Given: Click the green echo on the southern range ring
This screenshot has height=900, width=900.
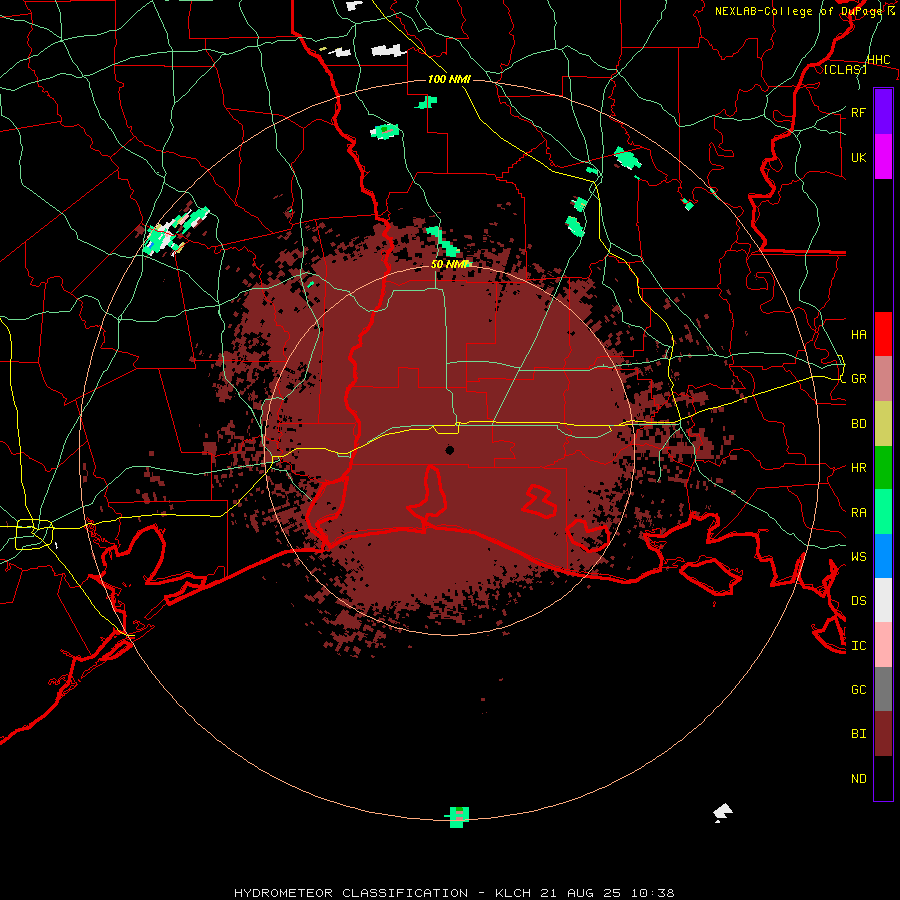Looking at the screenshot, I should pyautogui.click(x=458, y=817).
